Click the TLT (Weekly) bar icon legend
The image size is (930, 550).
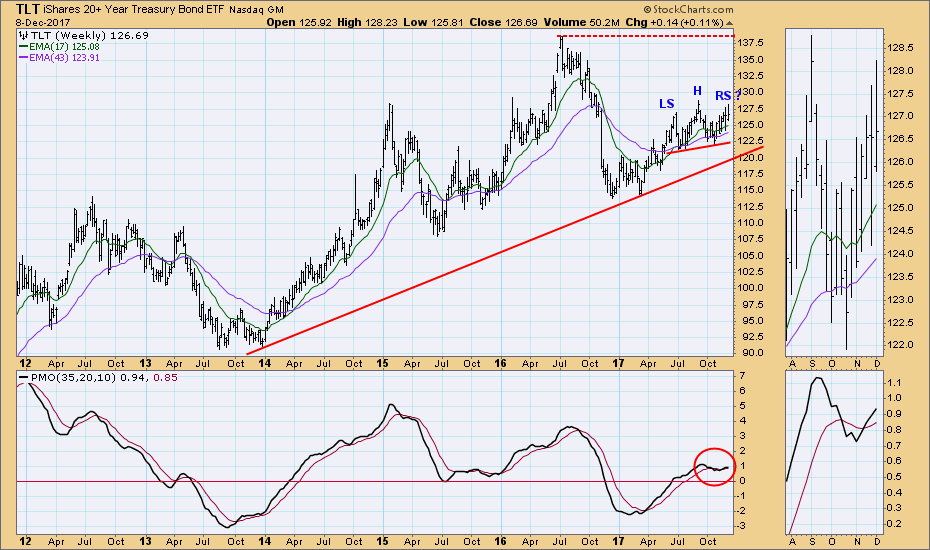point(84,36)
